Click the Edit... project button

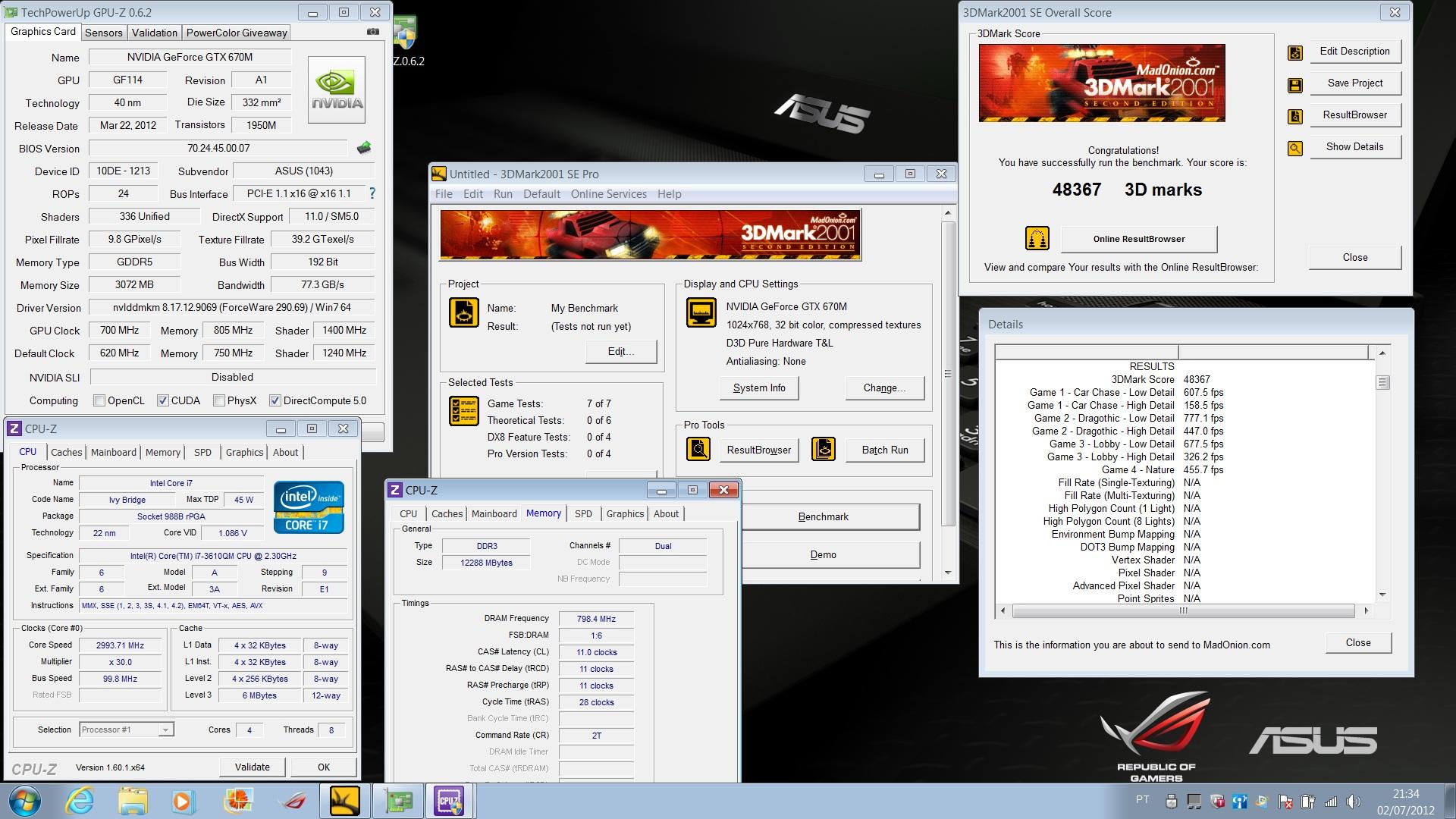click(621, 352)
